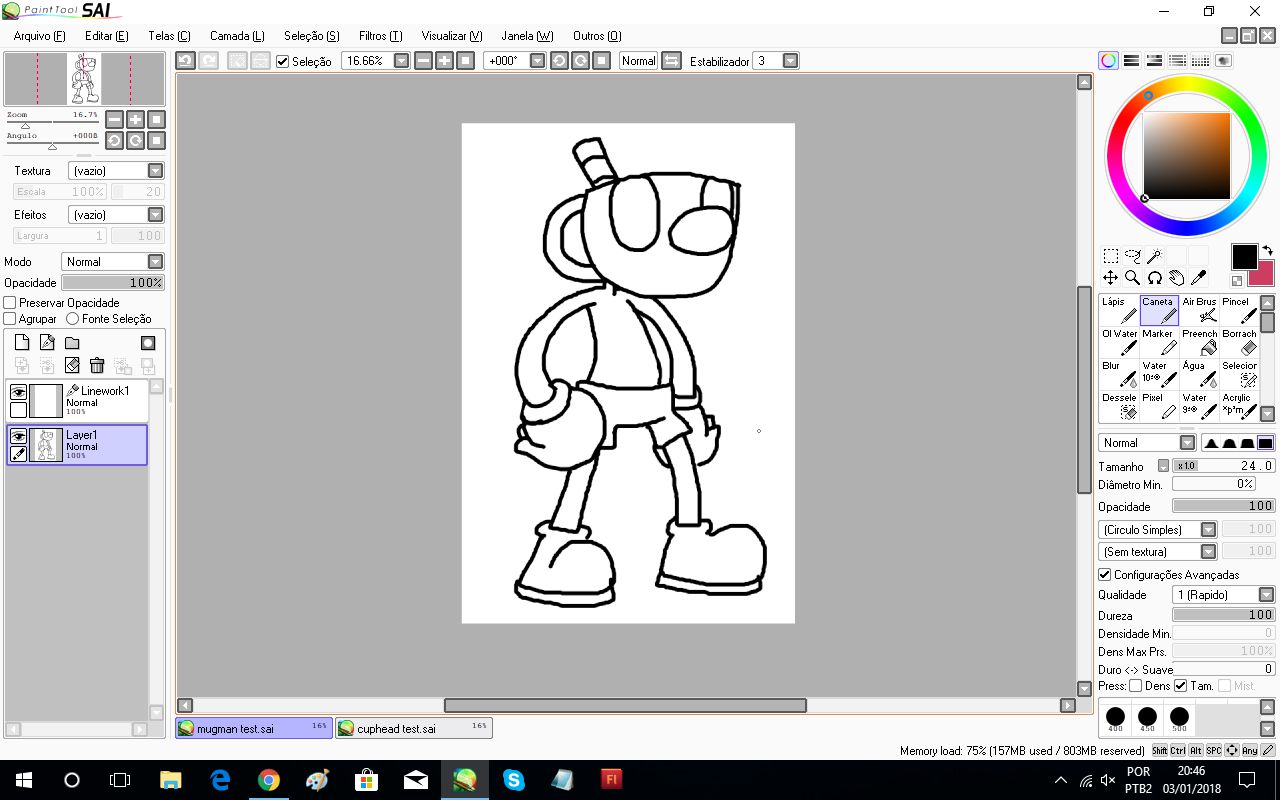Clear the layer with eraser icon

pyautogui.click(x=72, y=366)
